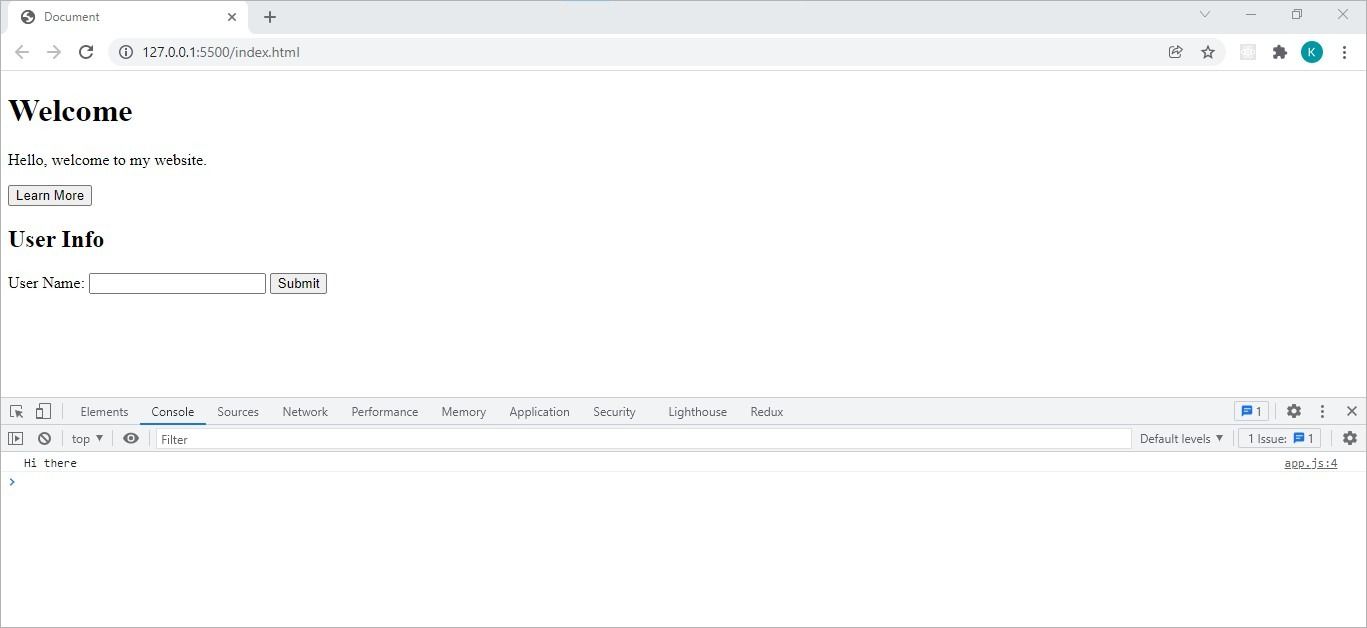Viewport: 1367px width, 628px height.
Task: Focus the console prompt line
Action: (683, 482)
